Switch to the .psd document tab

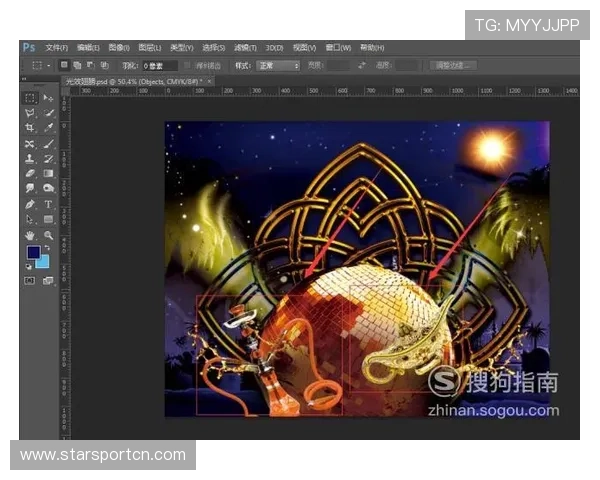click(x=134, y=82)
